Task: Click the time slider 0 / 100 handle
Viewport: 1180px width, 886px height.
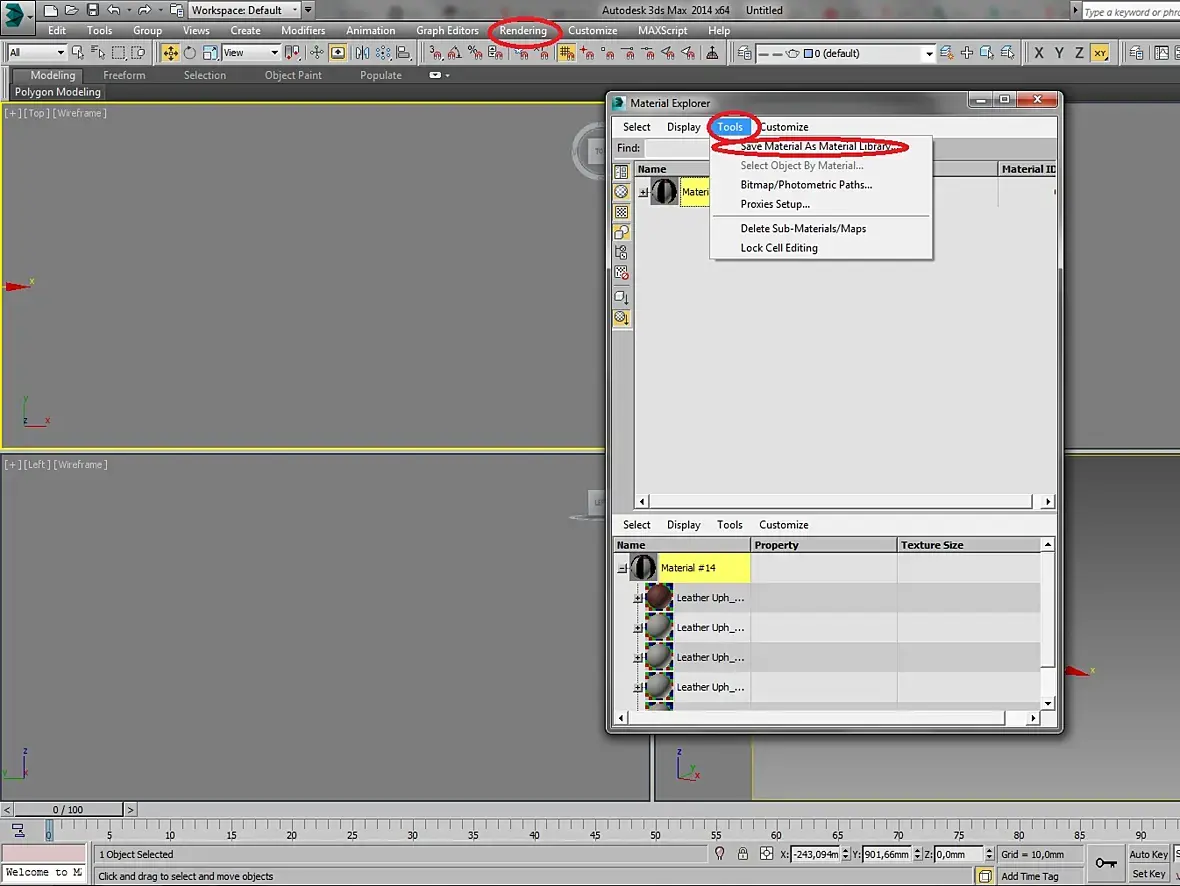Action: 68,810
